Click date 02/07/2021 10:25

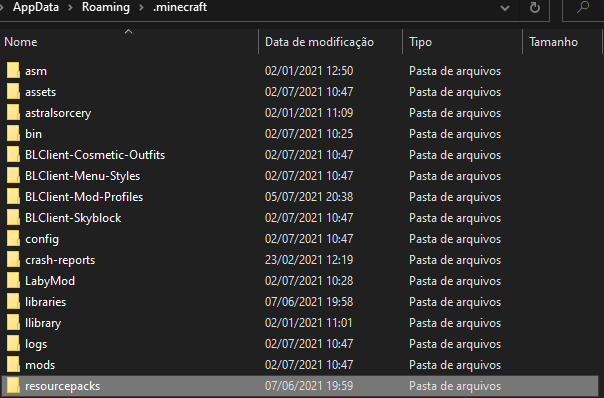pos(309,134)
